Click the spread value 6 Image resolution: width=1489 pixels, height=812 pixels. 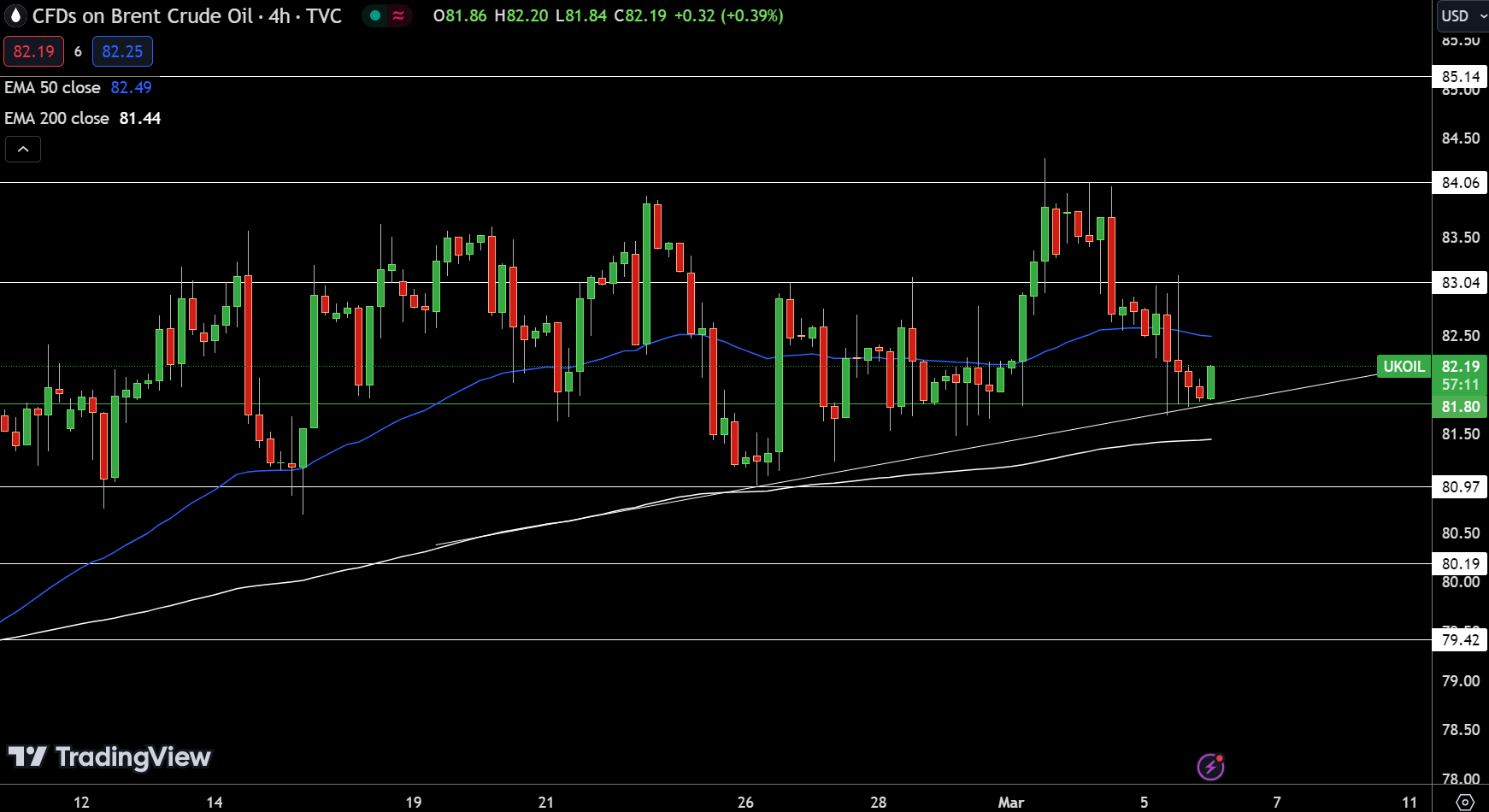coord(78,51)
